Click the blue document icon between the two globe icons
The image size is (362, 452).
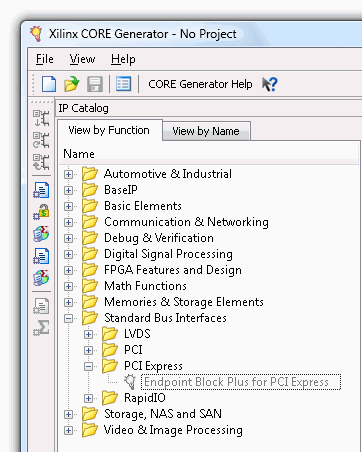[x=41, y=256]
